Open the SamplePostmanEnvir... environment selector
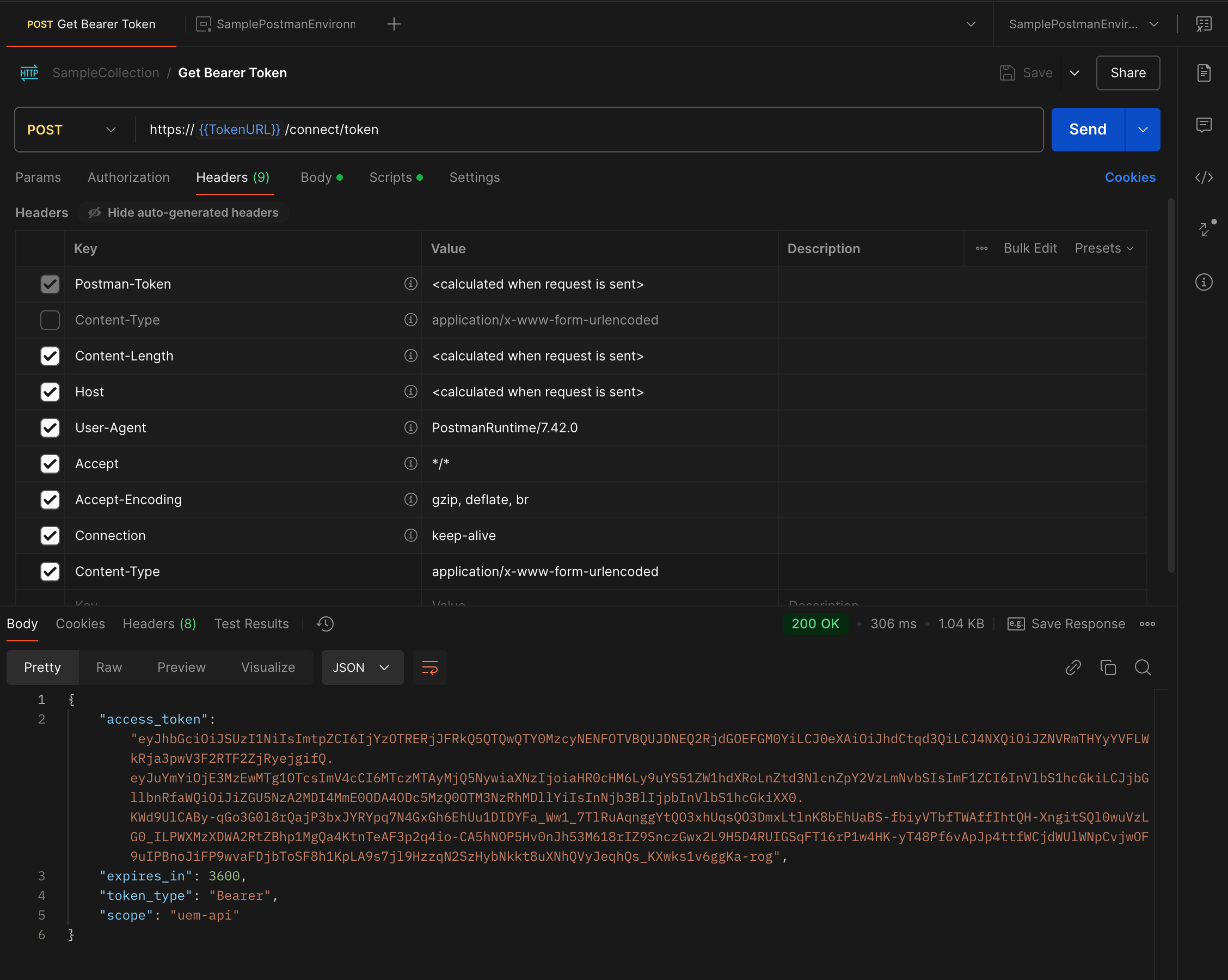 click(x=1083, y=24)
